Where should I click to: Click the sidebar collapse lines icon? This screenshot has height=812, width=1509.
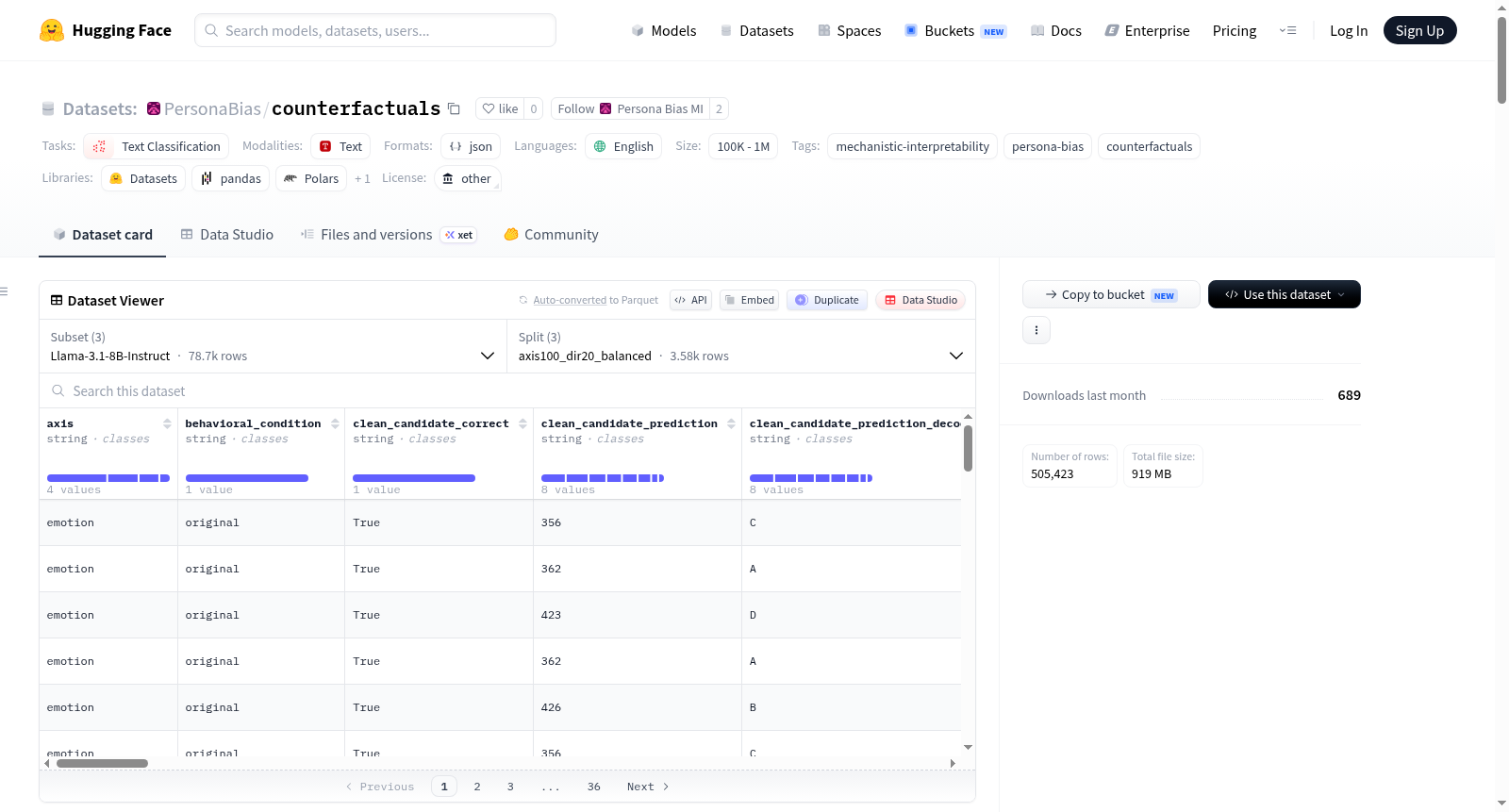pyautogui.click(x=4, y=291)
